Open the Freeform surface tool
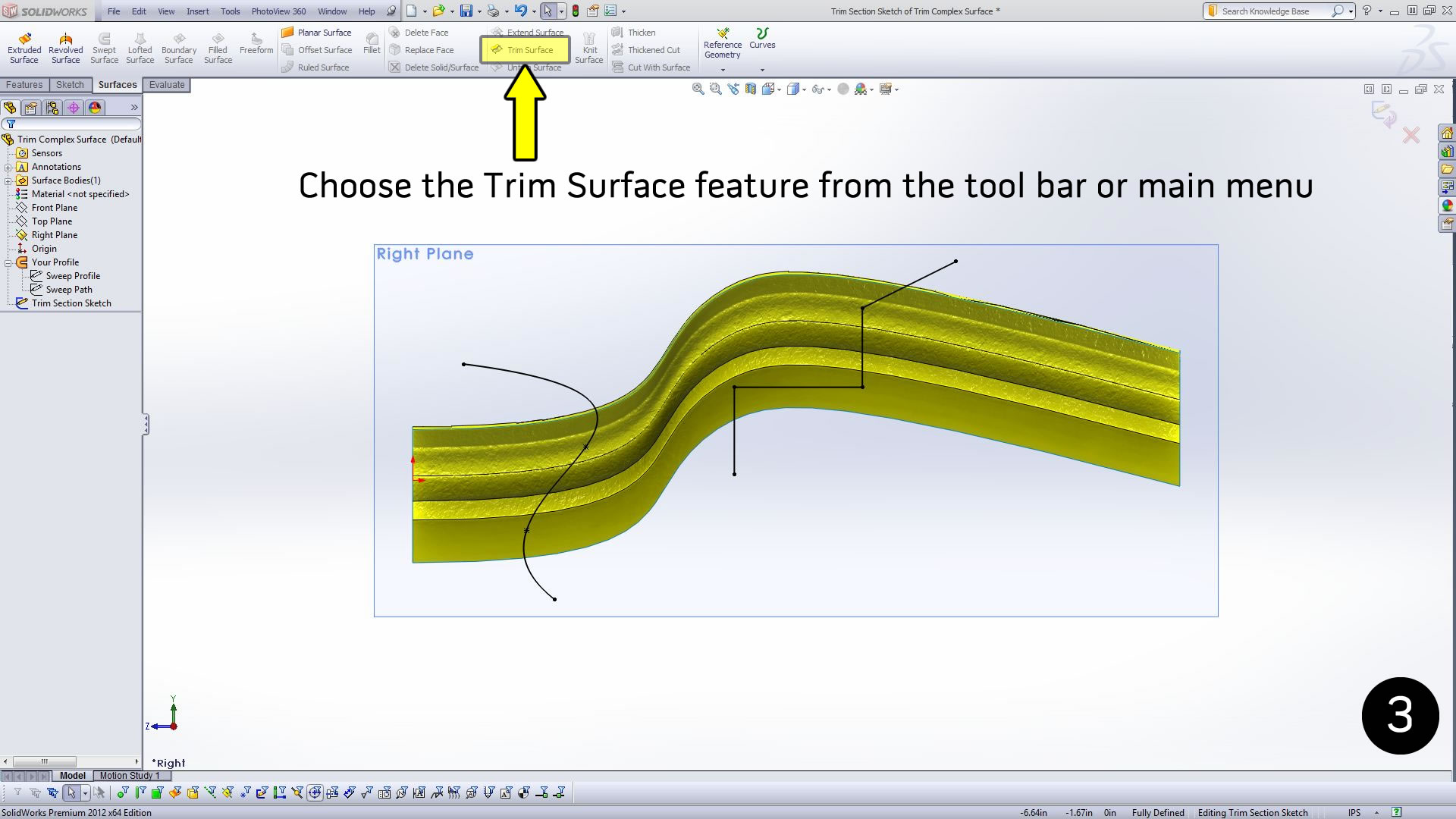The height and width of the screenshot is (819, 1456). [256, 45]
